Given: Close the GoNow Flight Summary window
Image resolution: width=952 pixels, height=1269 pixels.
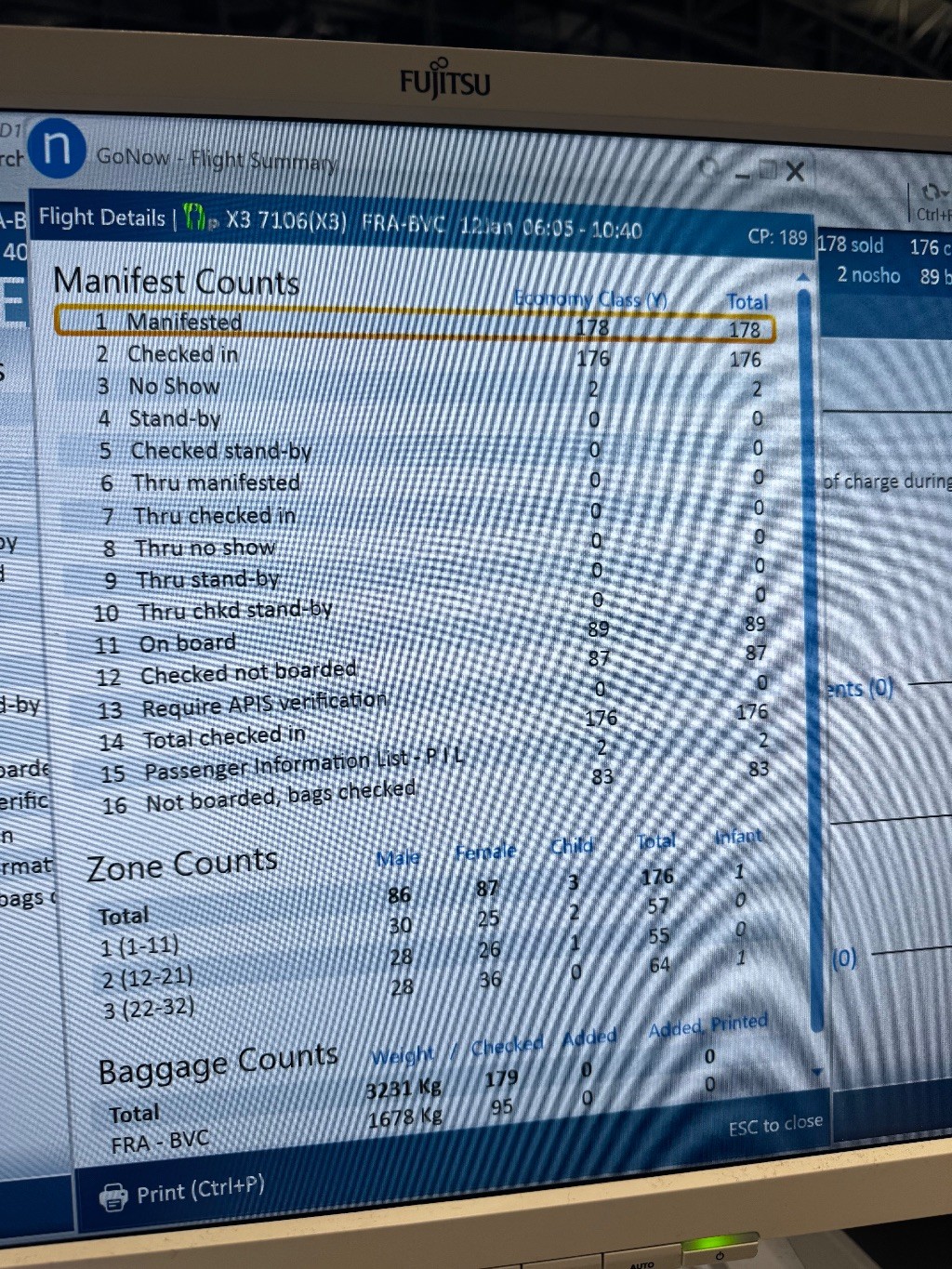Looking at the screenshot, I should [x=795, y=171].
